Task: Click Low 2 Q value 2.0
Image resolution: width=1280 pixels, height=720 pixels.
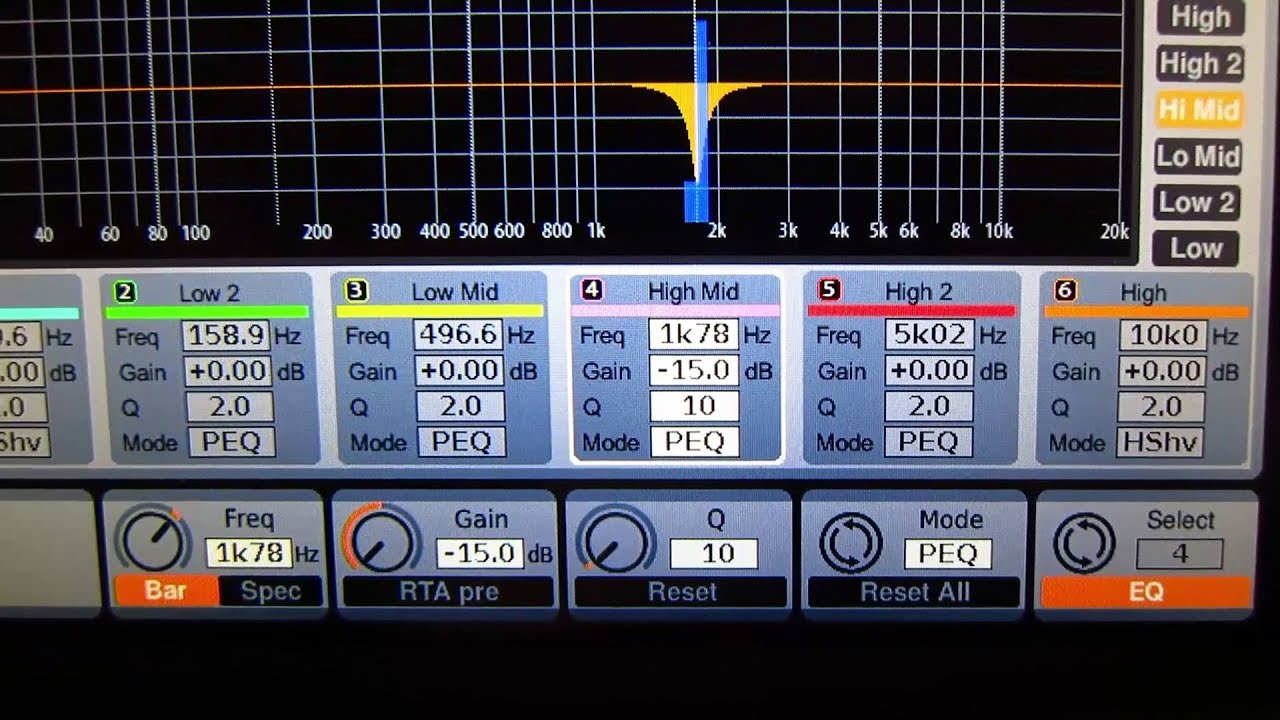Action: pos(230,407)
